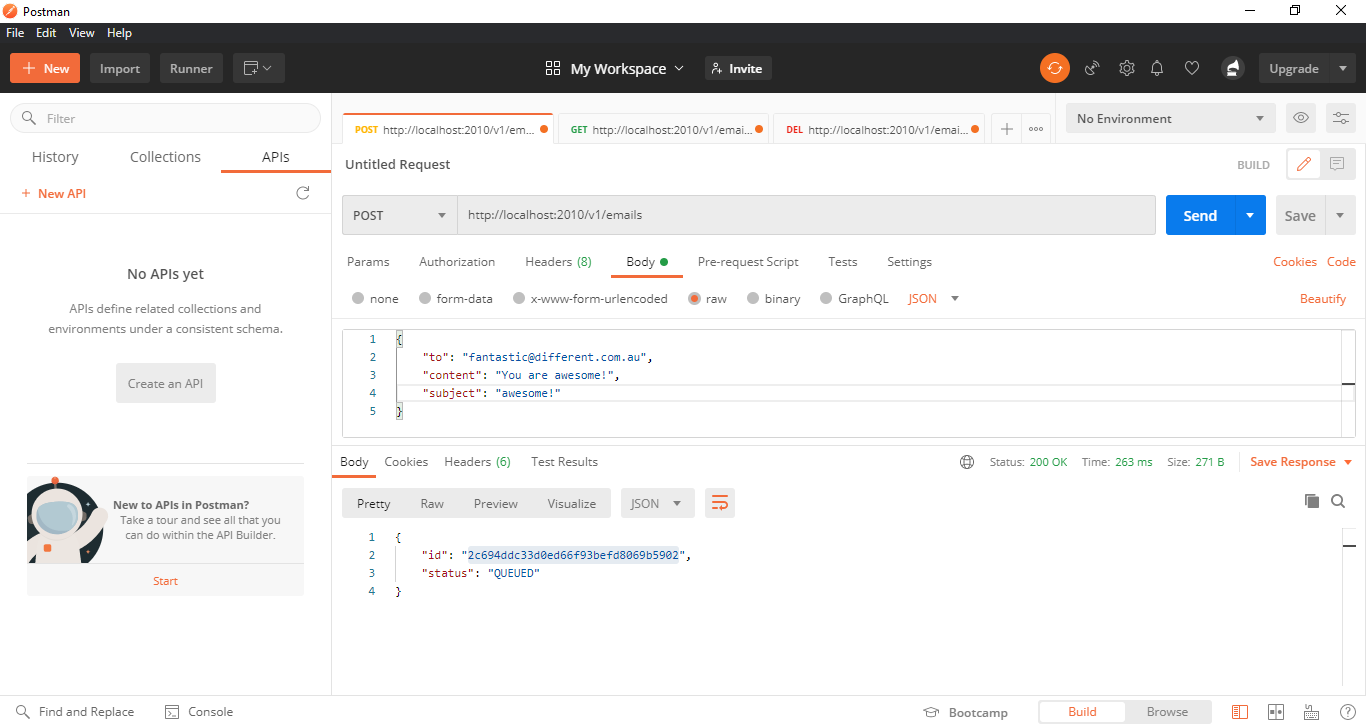This screenshot has height=728, width=1366.
Task: Click the orange sync status icon
Action: click(1054, 68)
